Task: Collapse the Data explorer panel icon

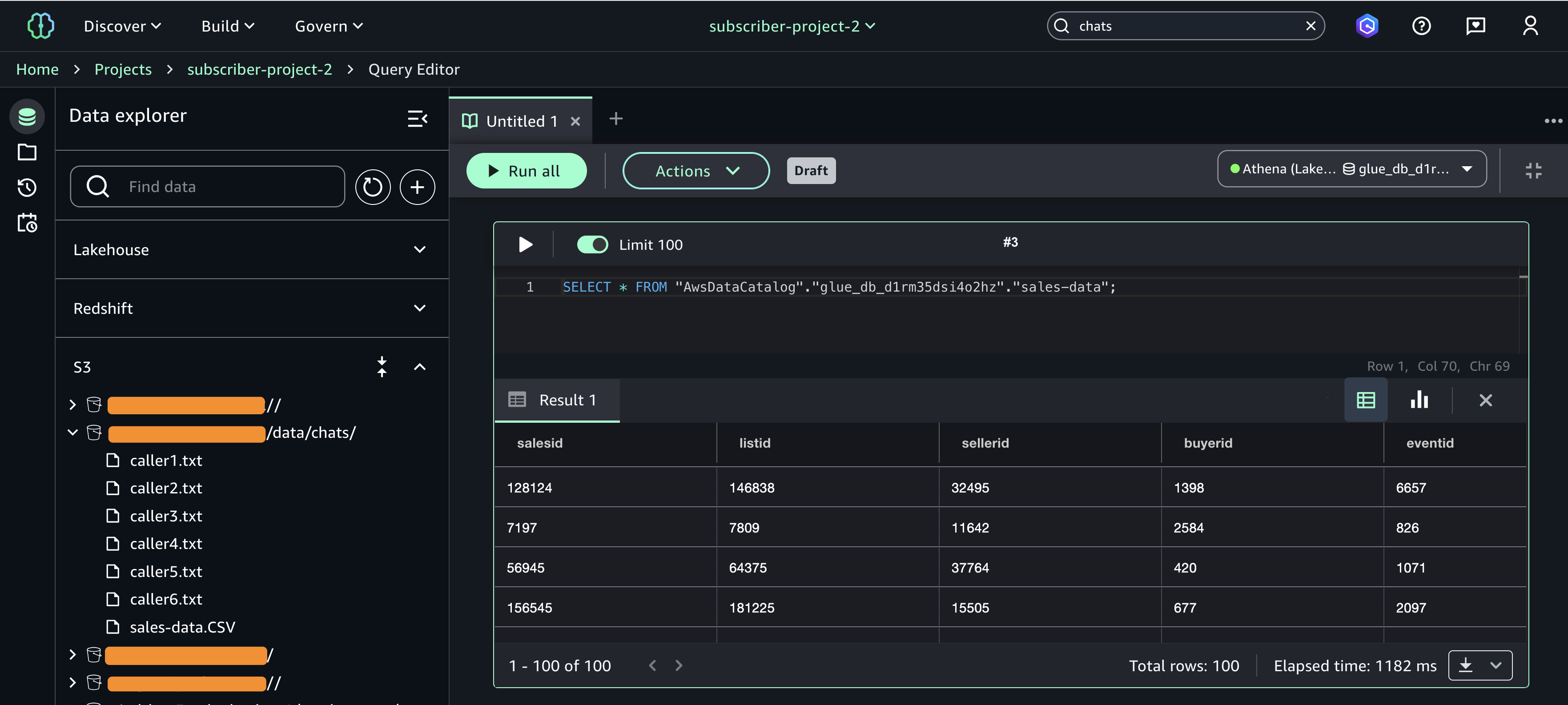Action: pyautogui.click(x=417, y=118)
